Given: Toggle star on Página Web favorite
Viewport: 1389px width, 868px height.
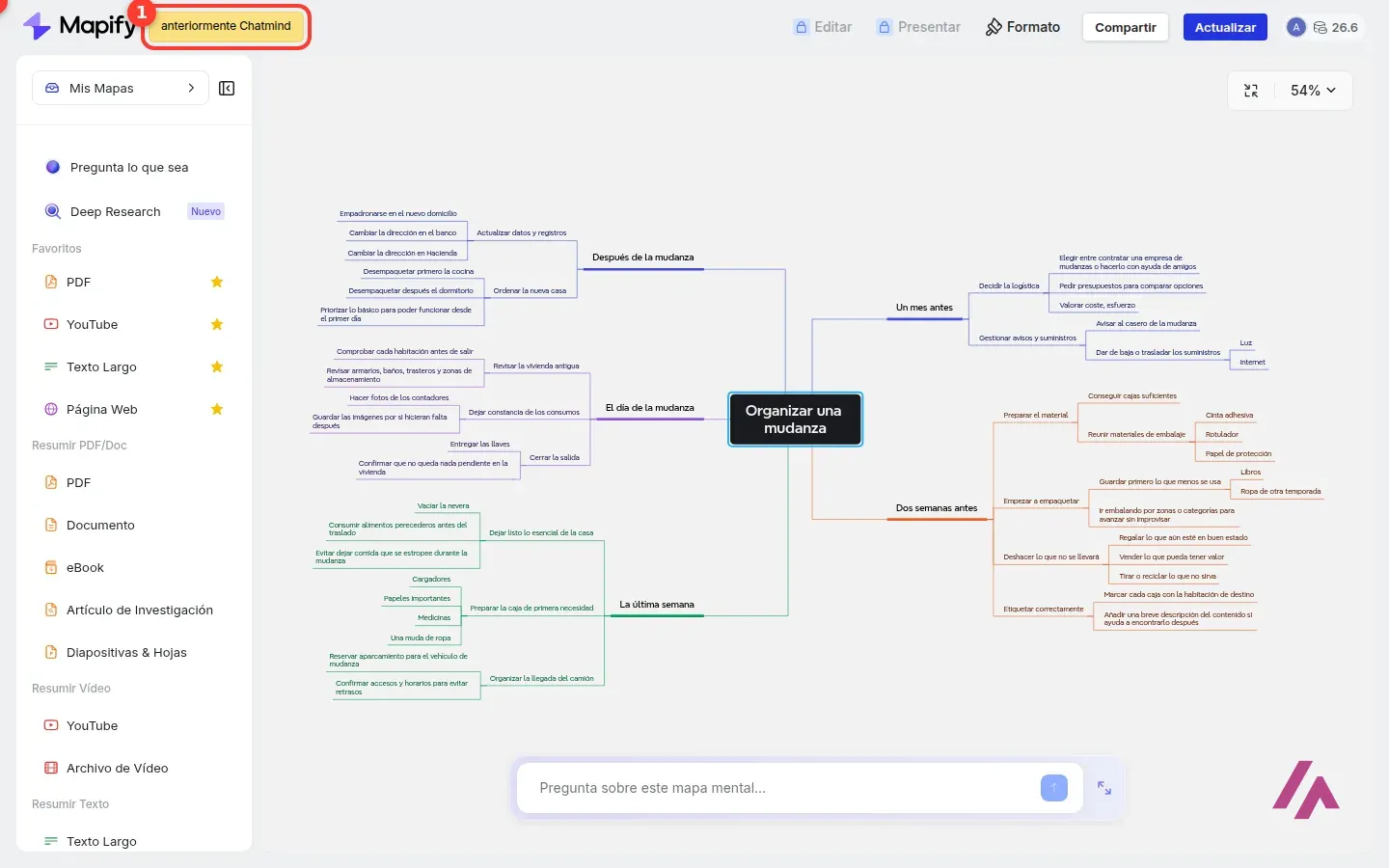Looking at the screenshot, I should click(x=217, y=409).
